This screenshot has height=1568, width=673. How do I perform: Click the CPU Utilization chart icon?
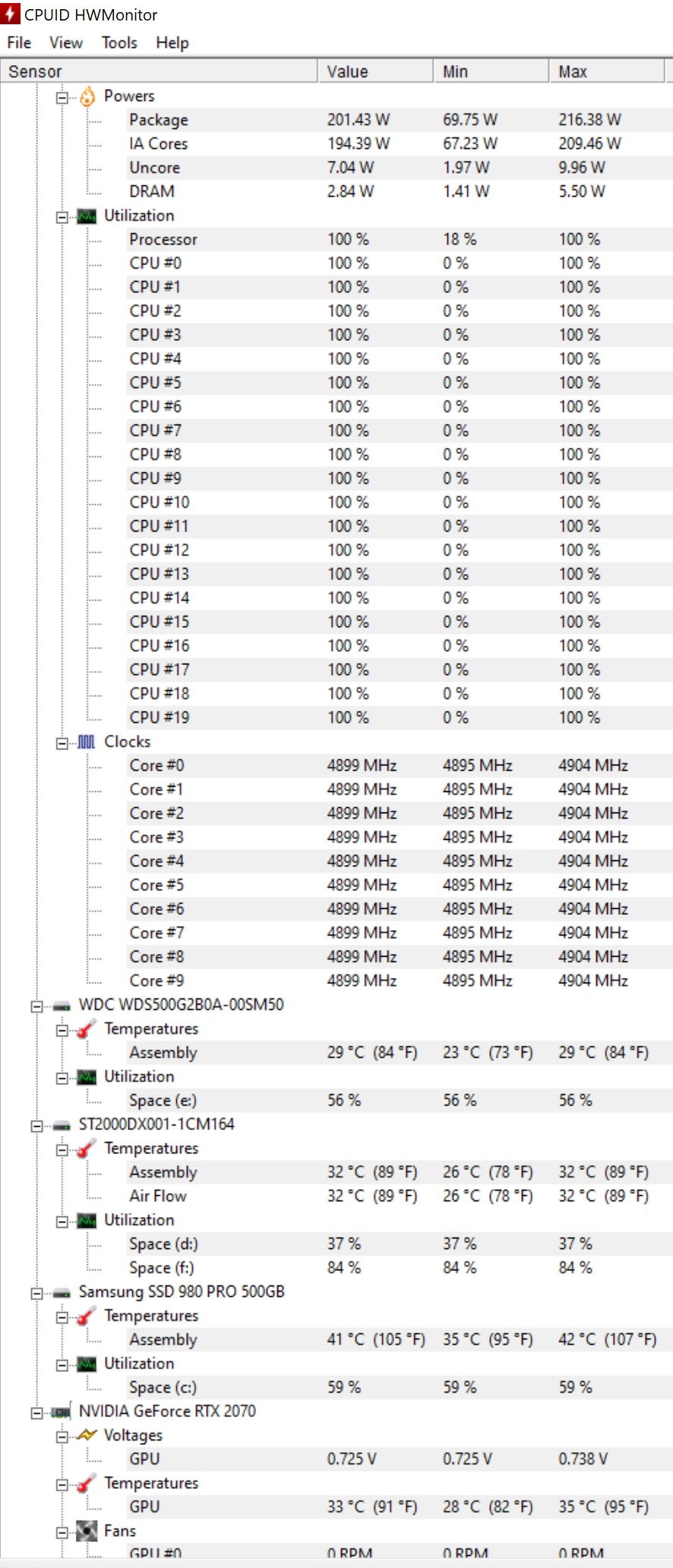[x=87, y=216]
